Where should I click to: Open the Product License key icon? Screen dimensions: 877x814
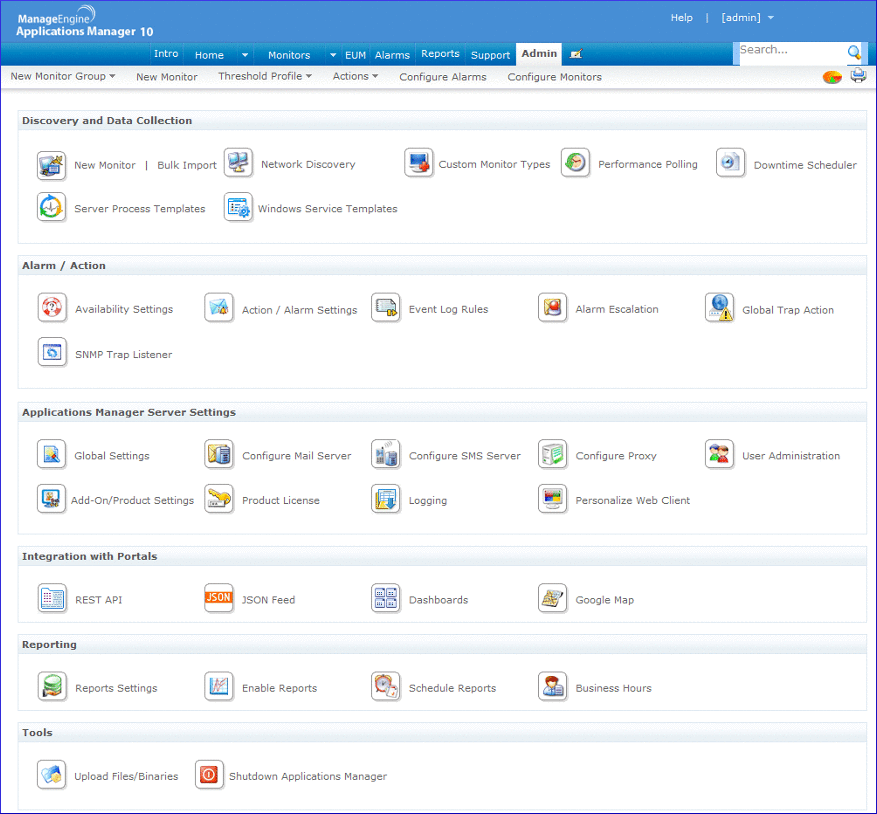pos(219,499)
